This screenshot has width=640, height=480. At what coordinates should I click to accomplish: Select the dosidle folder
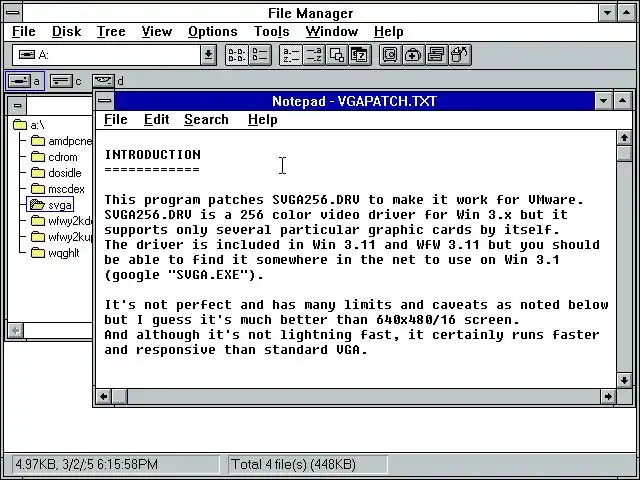56,173
